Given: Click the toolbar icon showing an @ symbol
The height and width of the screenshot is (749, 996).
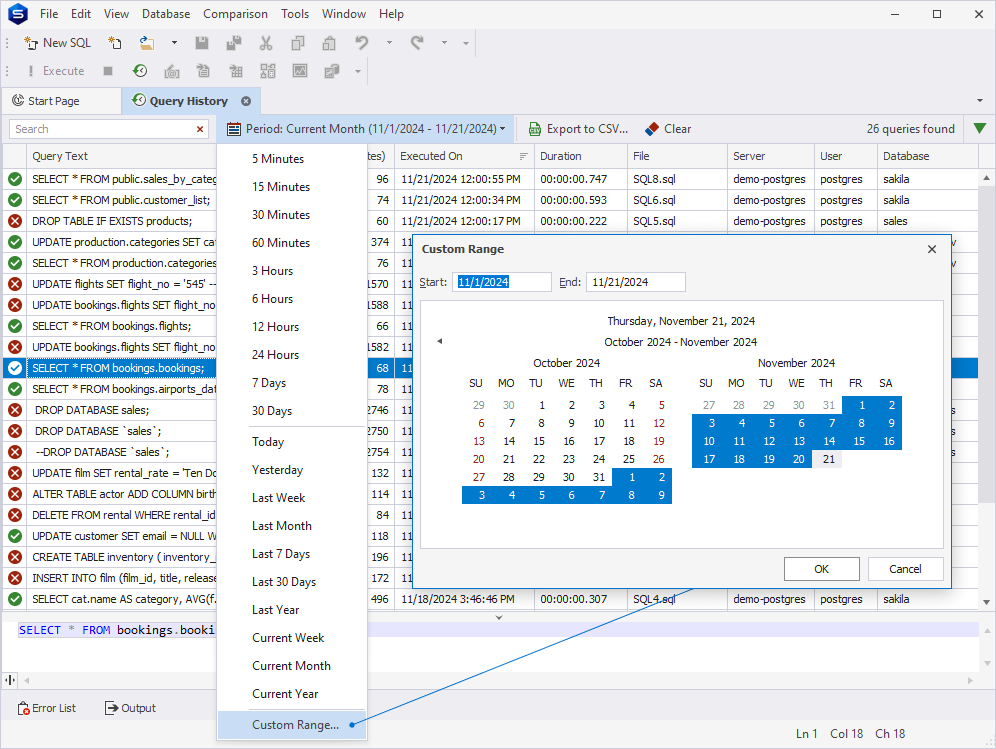Looking at the screenshot, I should click(x=172, y=71).
